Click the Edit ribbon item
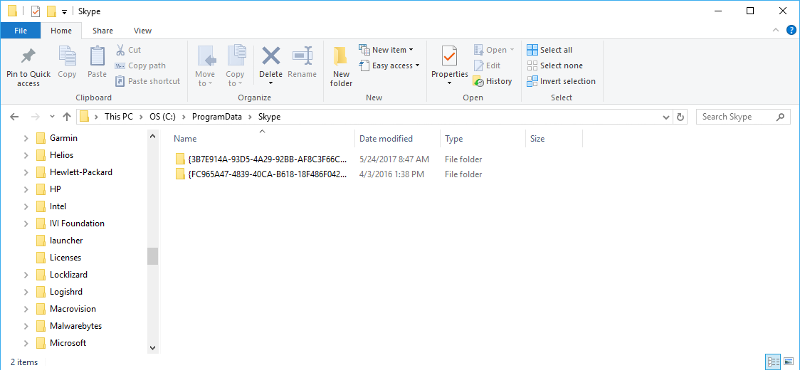 pos(487,65)
